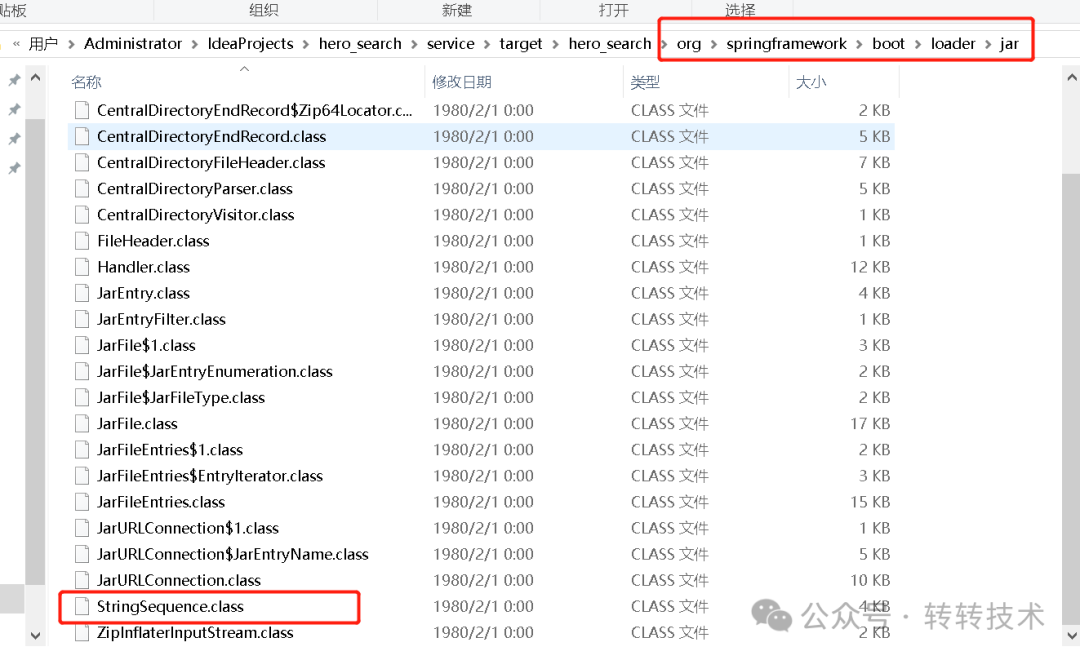
Task: Select the file name JarFileEntries$1.class
Action: click(170, 450)
